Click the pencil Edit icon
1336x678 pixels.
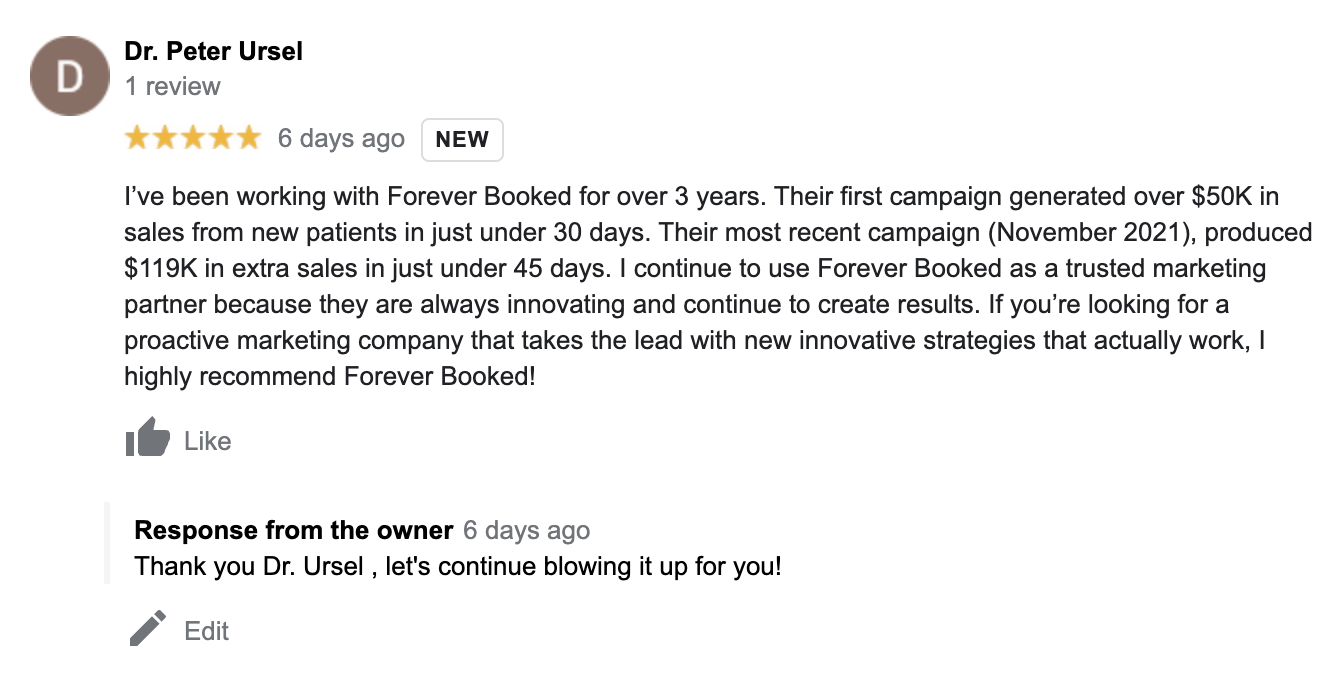coord(147,630)
